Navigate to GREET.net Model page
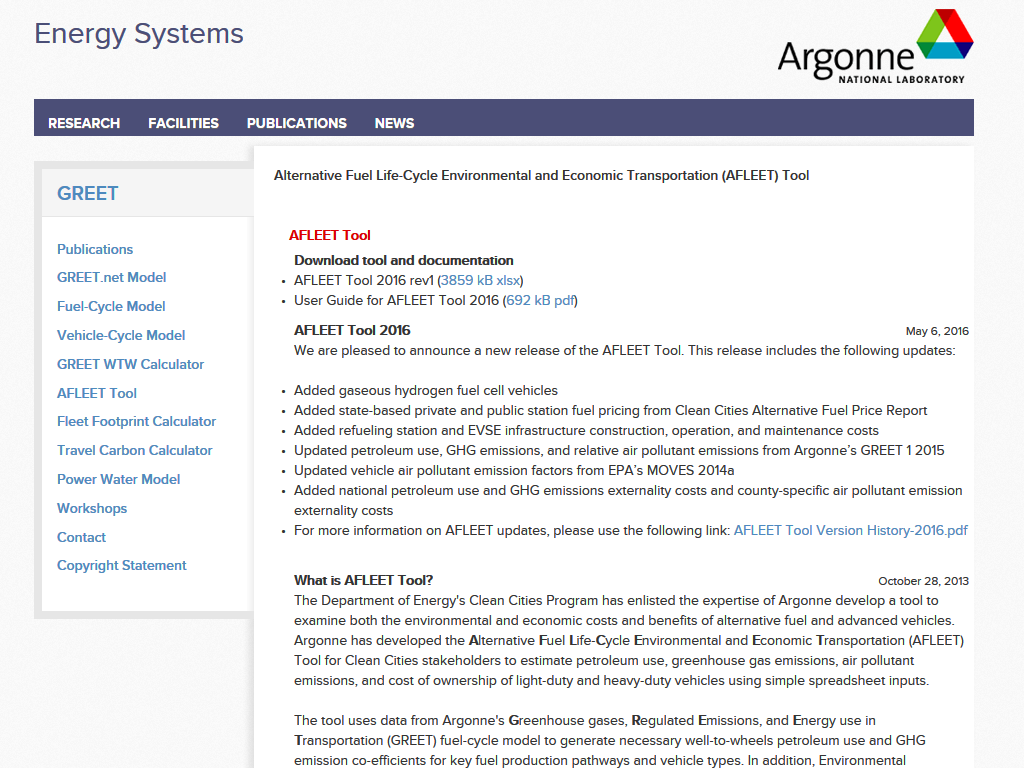The height and width of the screenshot is (768, 1024). coord(111,277)
